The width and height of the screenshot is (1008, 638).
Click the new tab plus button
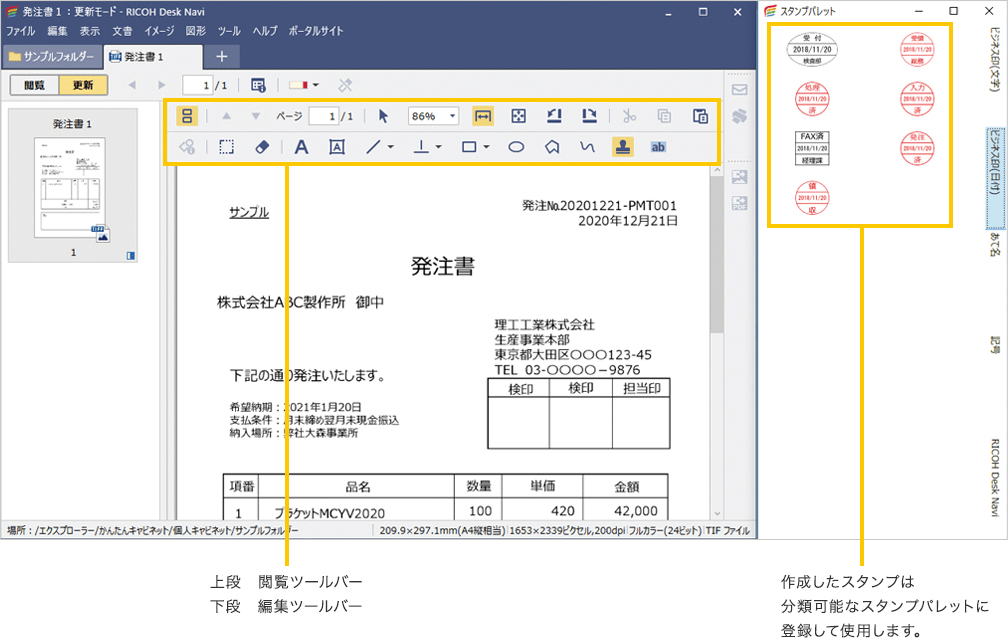(x=222, y=56)
